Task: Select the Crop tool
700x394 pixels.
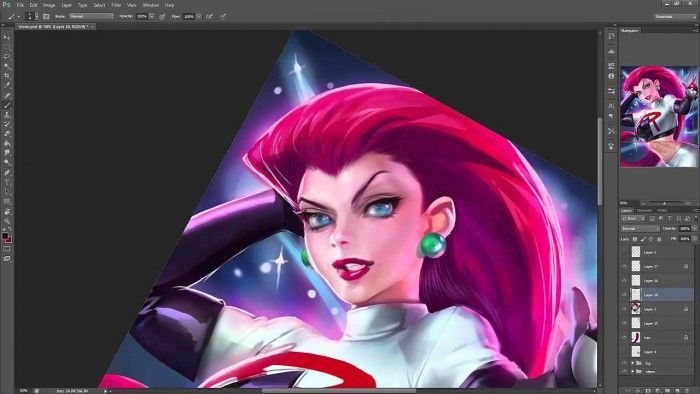Action: point(7,75)
